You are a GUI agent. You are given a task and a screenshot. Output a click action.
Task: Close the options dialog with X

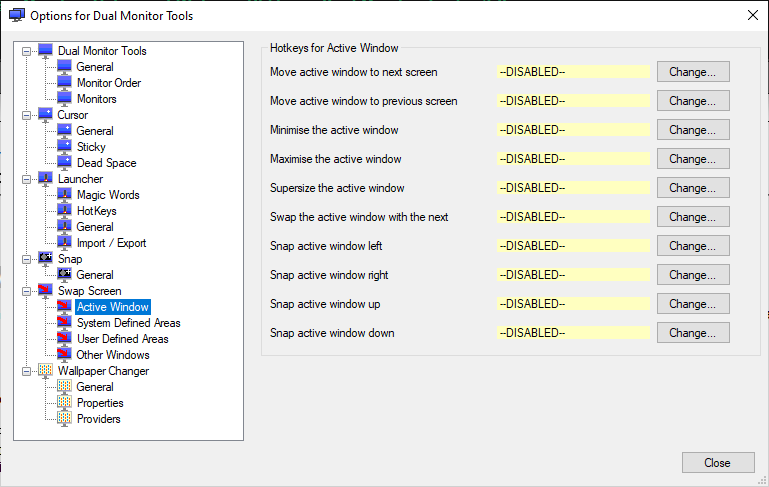tap(753, 15)
